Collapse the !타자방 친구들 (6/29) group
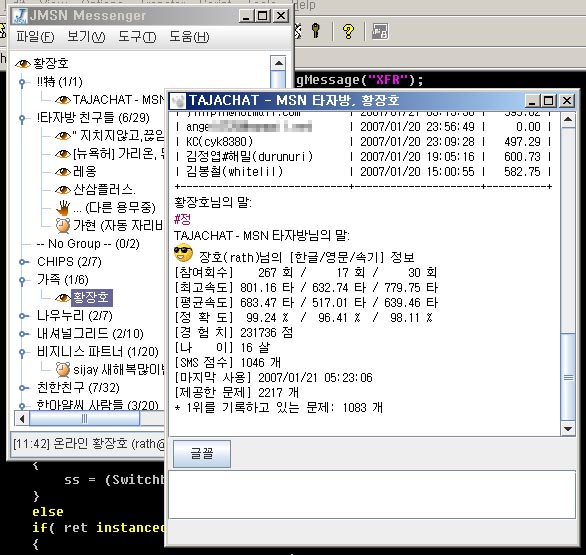The height and width of the screenshot is (555, 586). click(x=22, y=118)
